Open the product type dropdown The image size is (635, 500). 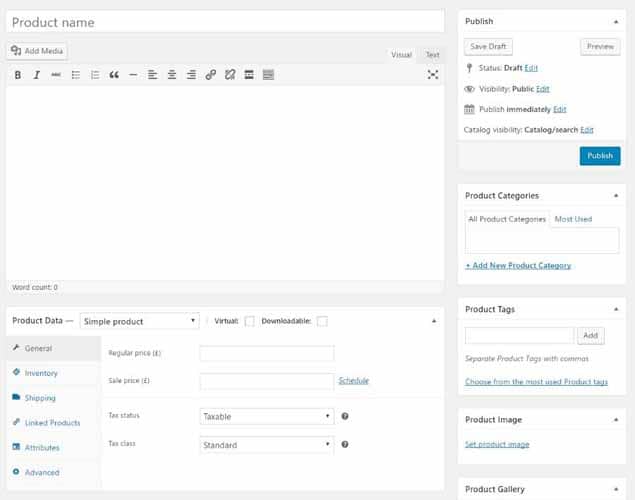pos(140,321)
